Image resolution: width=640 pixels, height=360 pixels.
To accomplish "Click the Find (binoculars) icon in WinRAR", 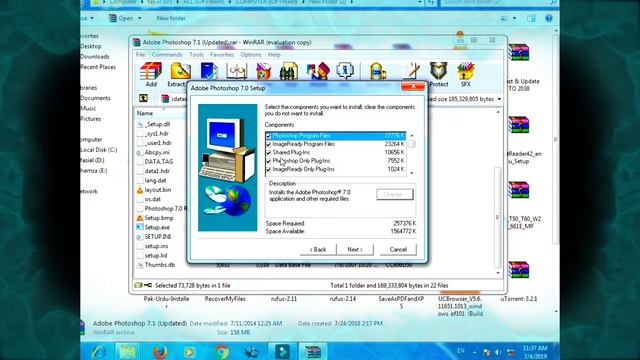I will (x=289, y=71).
